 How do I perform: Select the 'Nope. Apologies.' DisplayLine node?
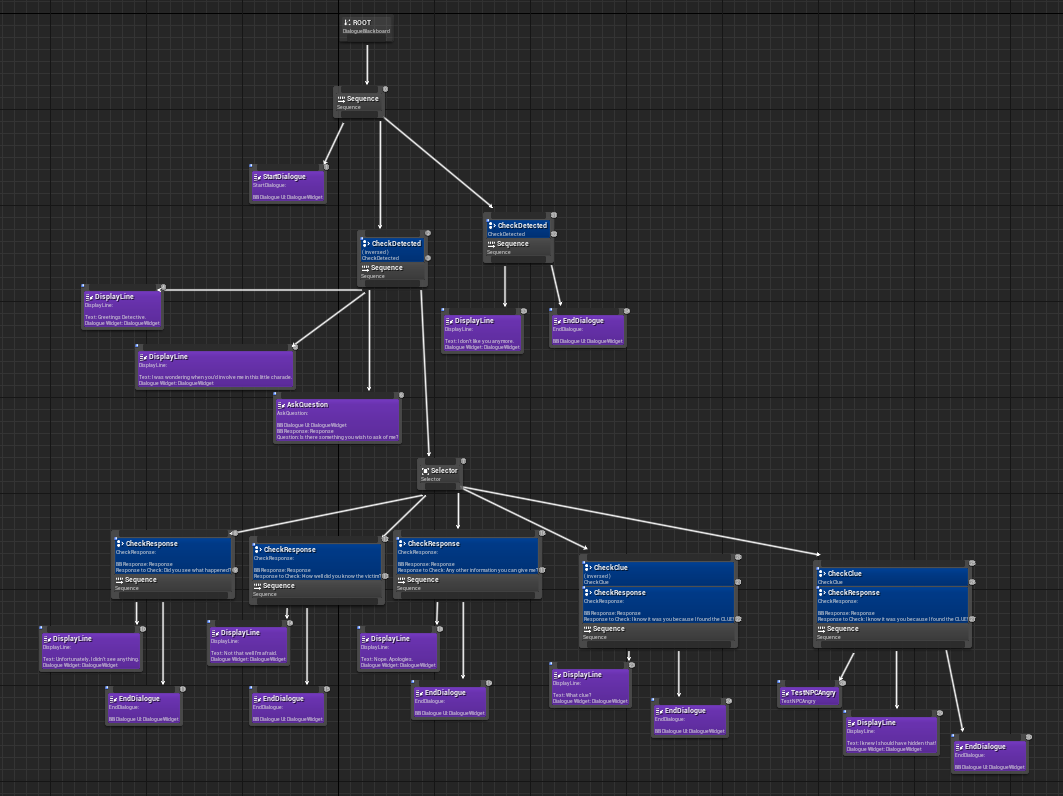pos(398,651)
